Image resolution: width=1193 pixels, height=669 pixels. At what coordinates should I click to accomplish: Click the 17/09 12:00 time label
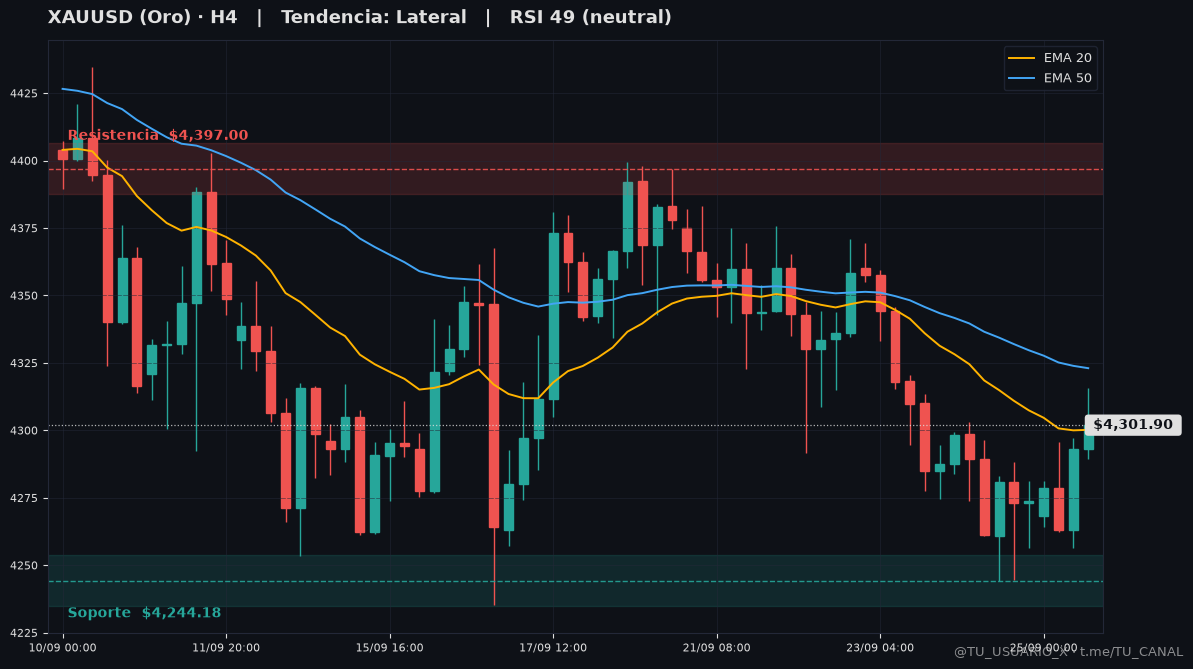[x=553, y=648]
